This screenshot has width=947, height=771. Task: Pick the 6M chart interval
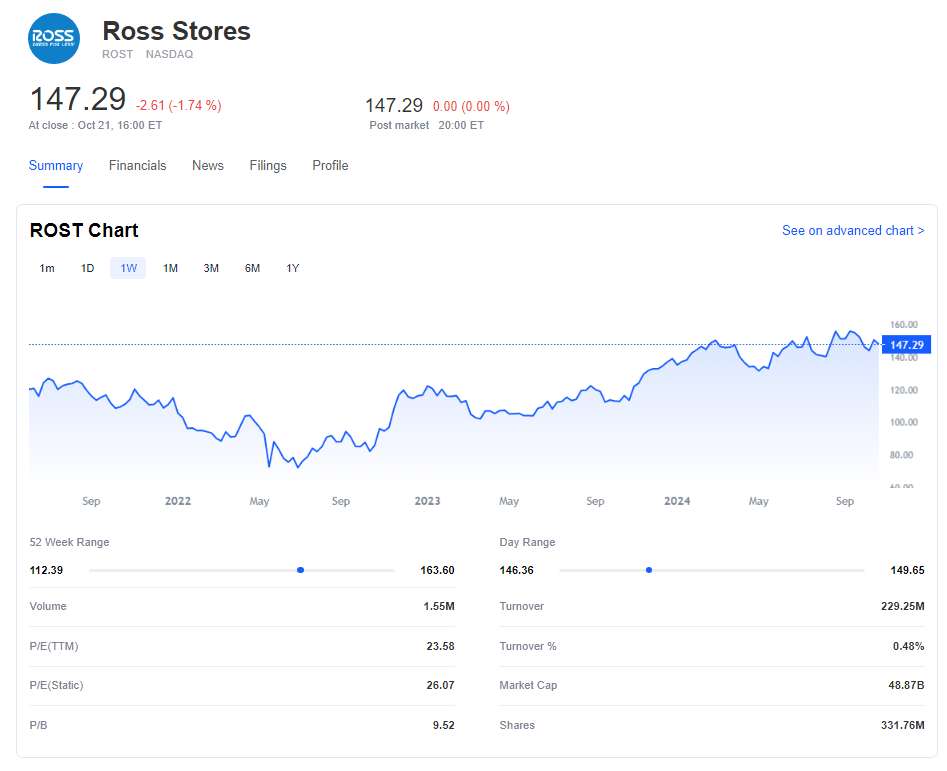[x=252, y=268]
